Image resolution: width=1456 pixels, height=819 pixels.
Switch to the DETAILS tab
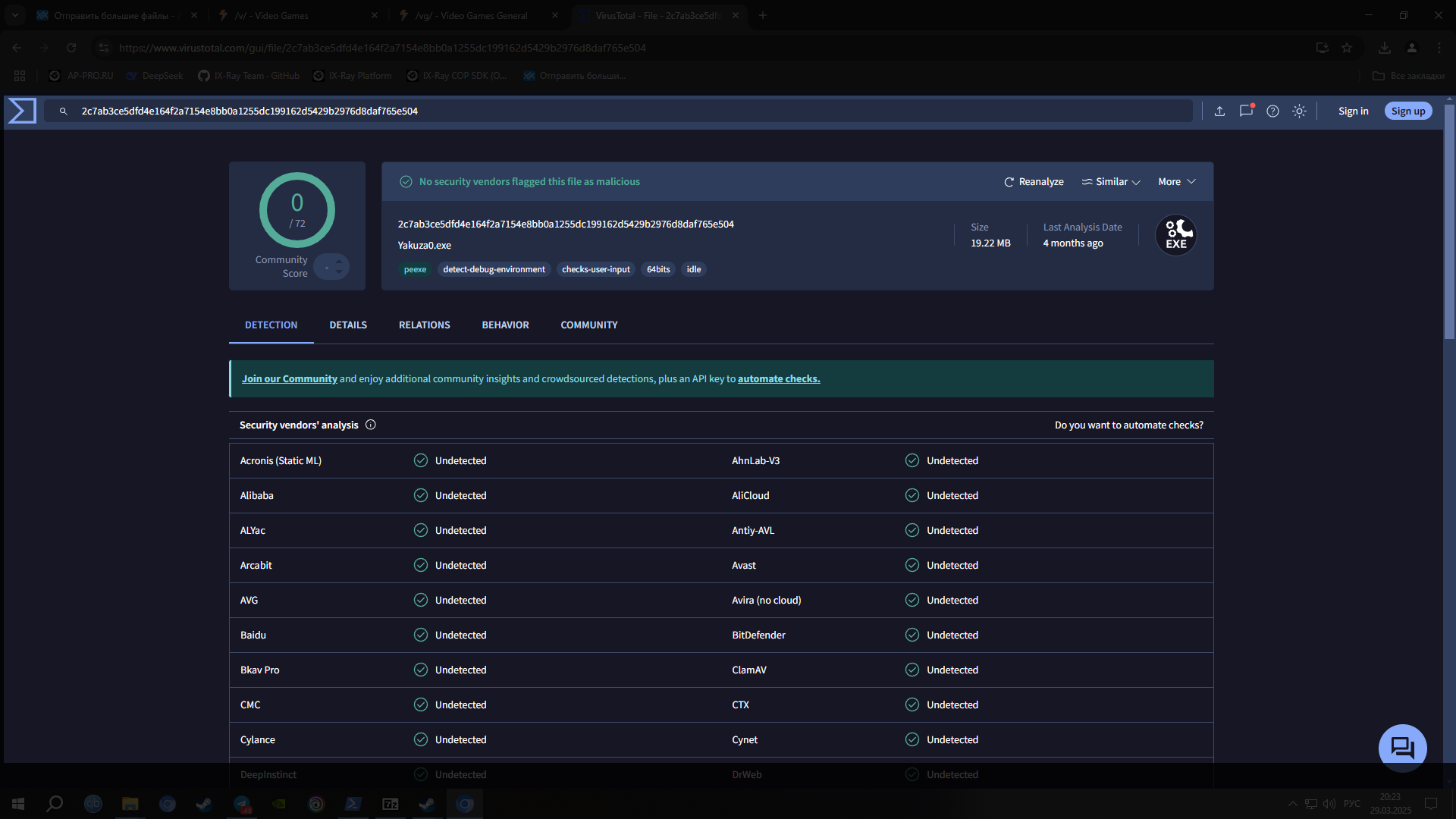click(x=348, y=325)
